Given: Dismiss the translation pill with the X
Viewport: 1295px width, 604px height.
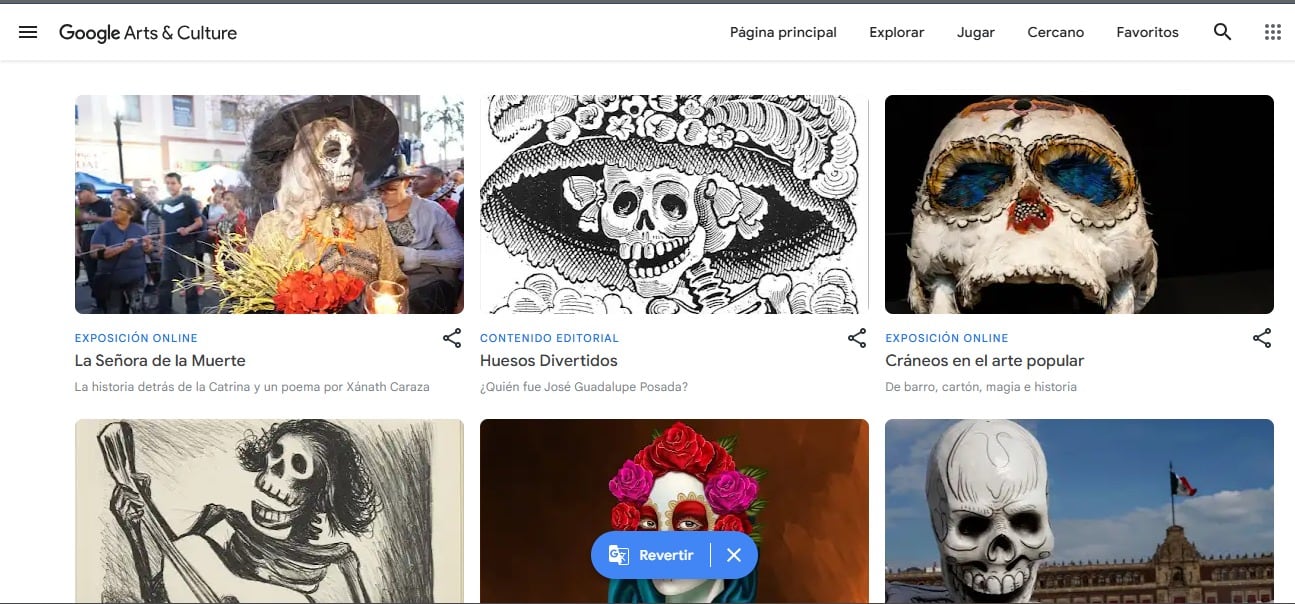Looking at the screenshot, I should point(734,555).
